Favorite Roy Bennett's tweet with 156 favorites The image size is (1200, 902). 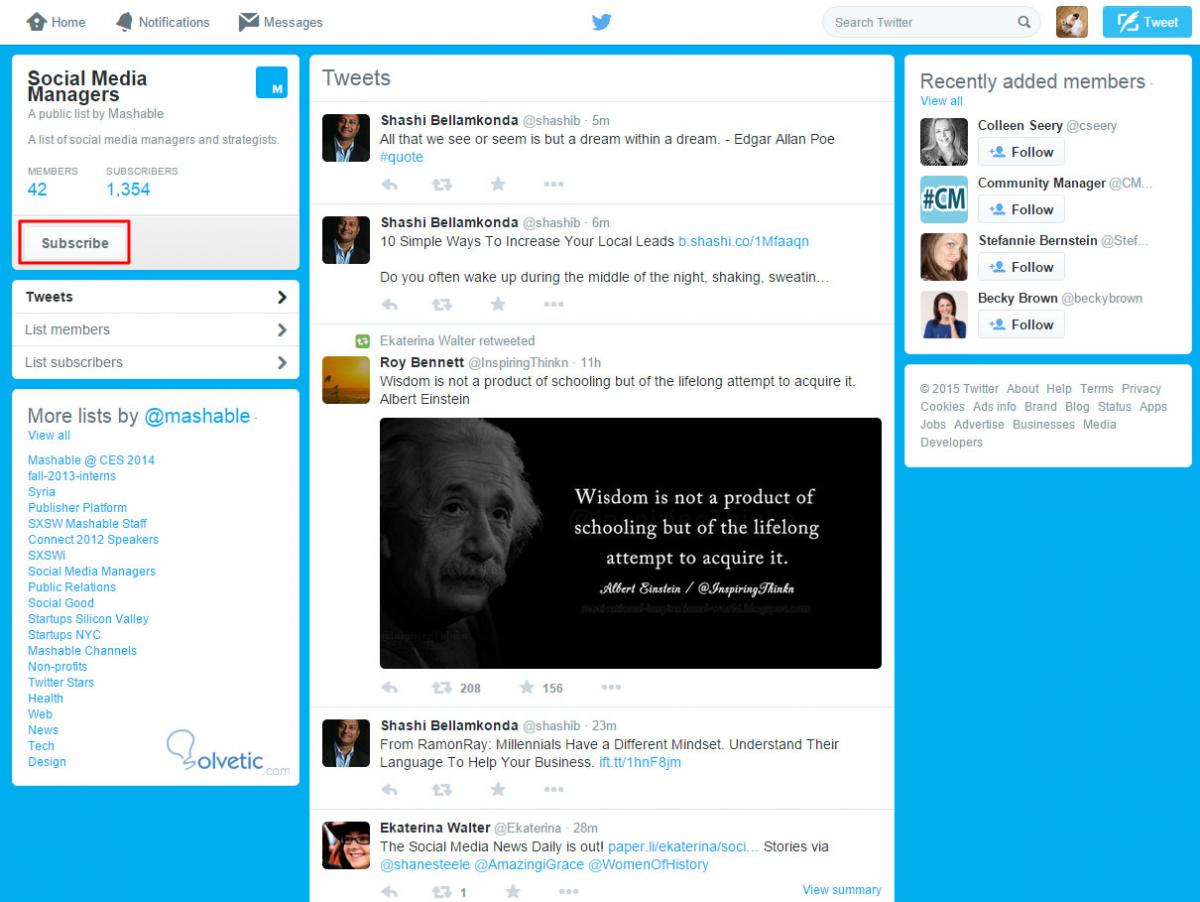tap(527, 687)
